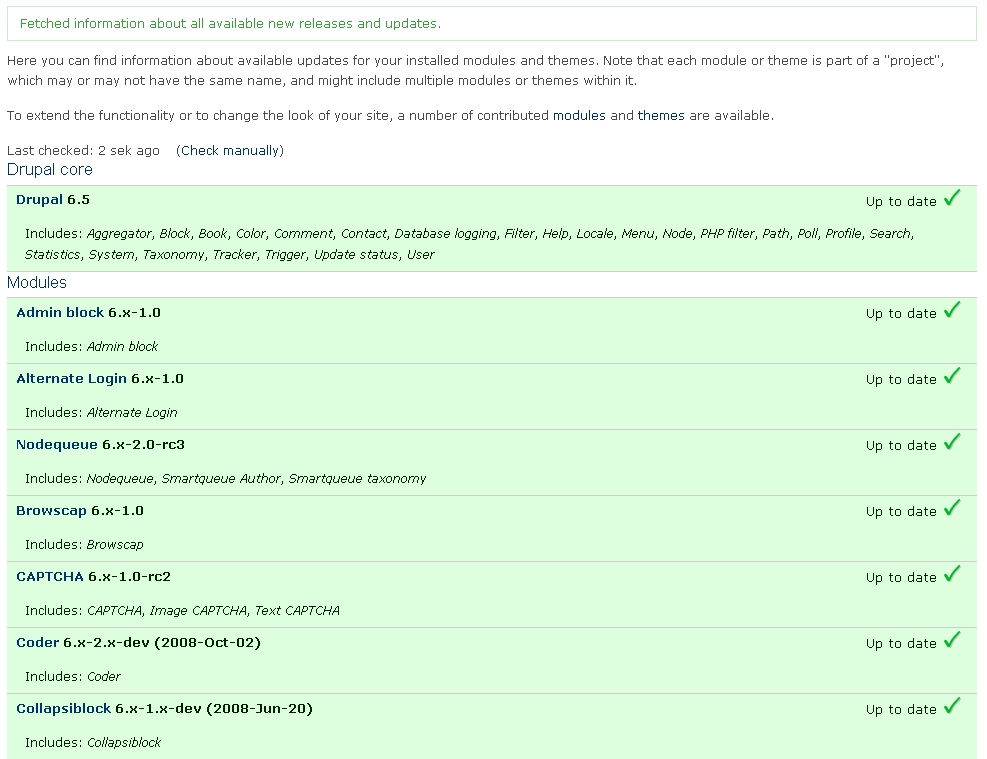Open the contributed themes link
The width and height of the screenshot is (987, 759).
pyautogui.click(x=661, y=116)
